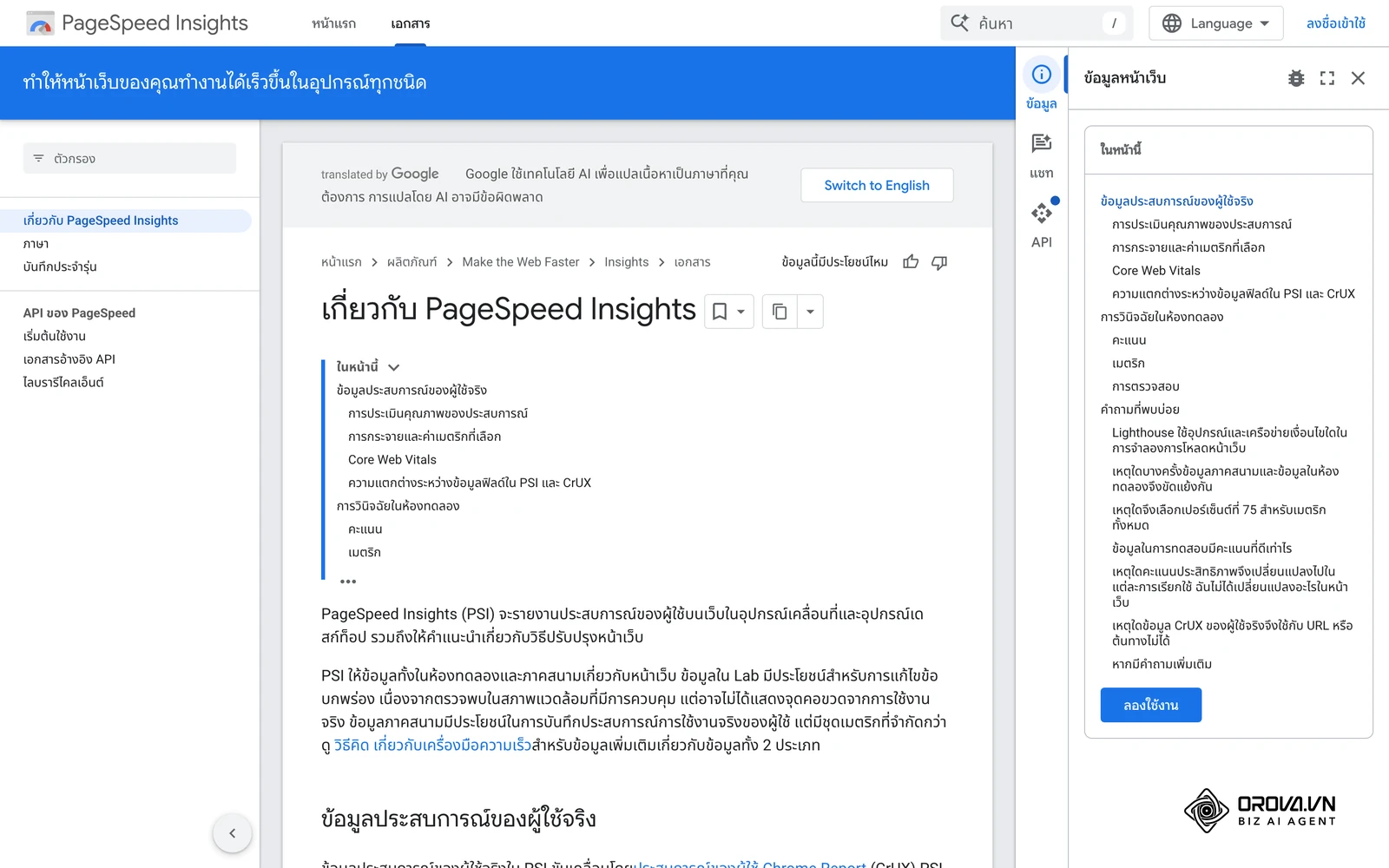Click the bookmark icon beside page title
1389x868 pixels.
(x=720, y=312)
